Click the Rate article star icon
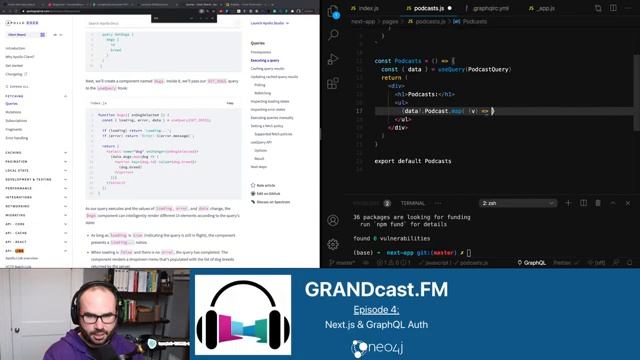 [253, 185]
